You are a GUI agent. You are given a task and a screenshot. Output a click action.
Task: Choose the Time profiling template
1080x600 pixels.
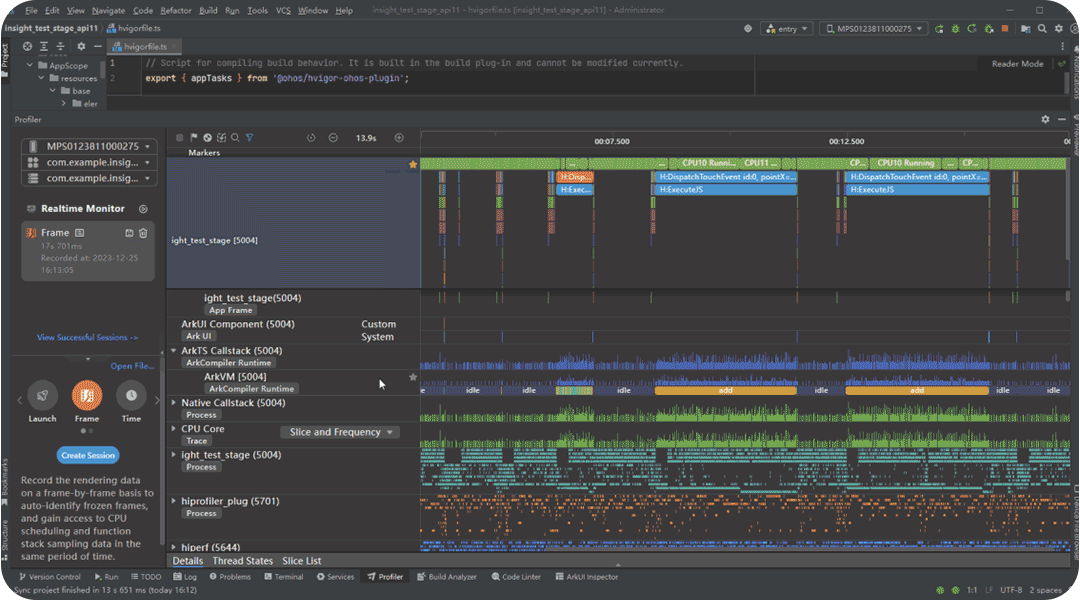[131, 396]
